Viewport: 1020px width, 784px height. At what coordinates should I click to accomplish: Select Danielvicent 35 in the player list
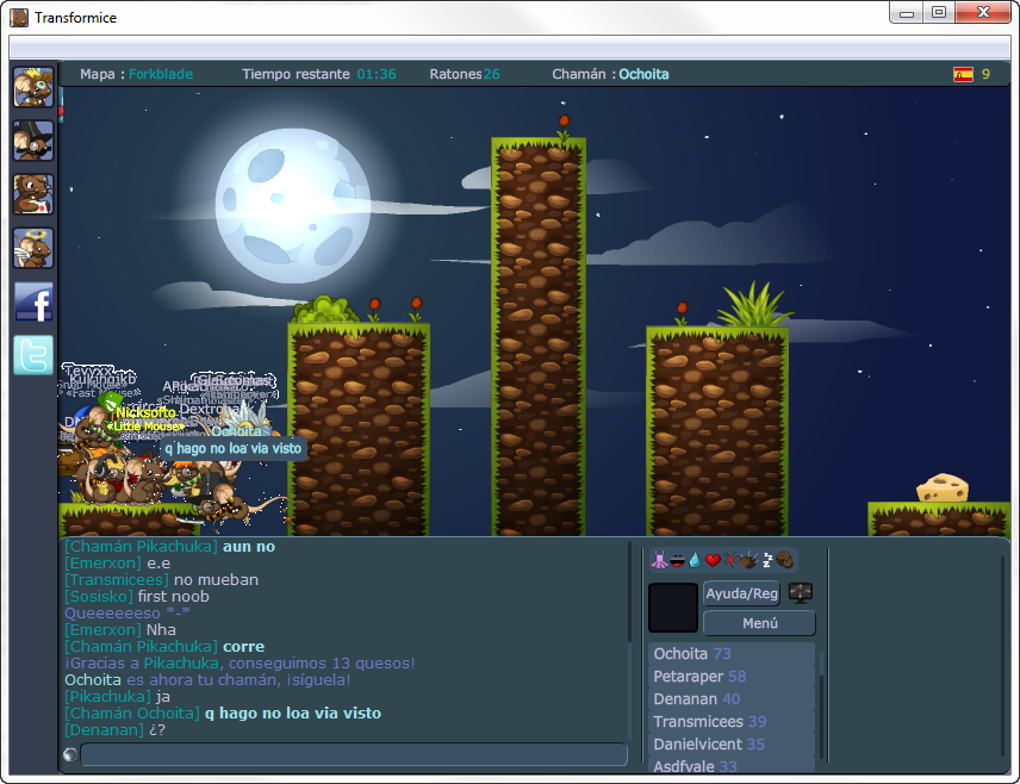(x=732, y=744)
